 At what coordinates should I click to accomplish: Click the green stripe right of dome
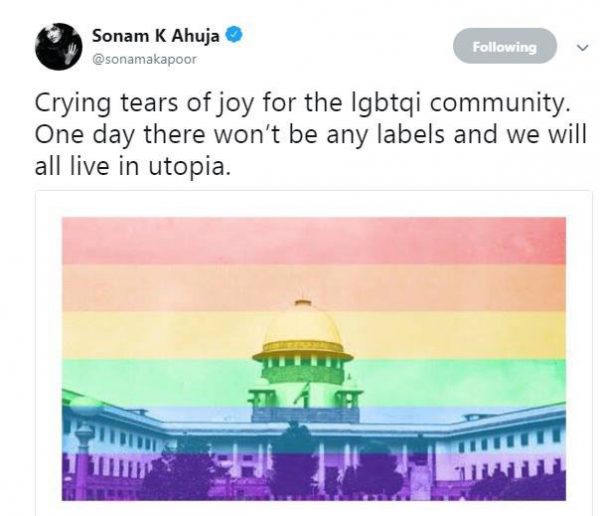point(459,382)
